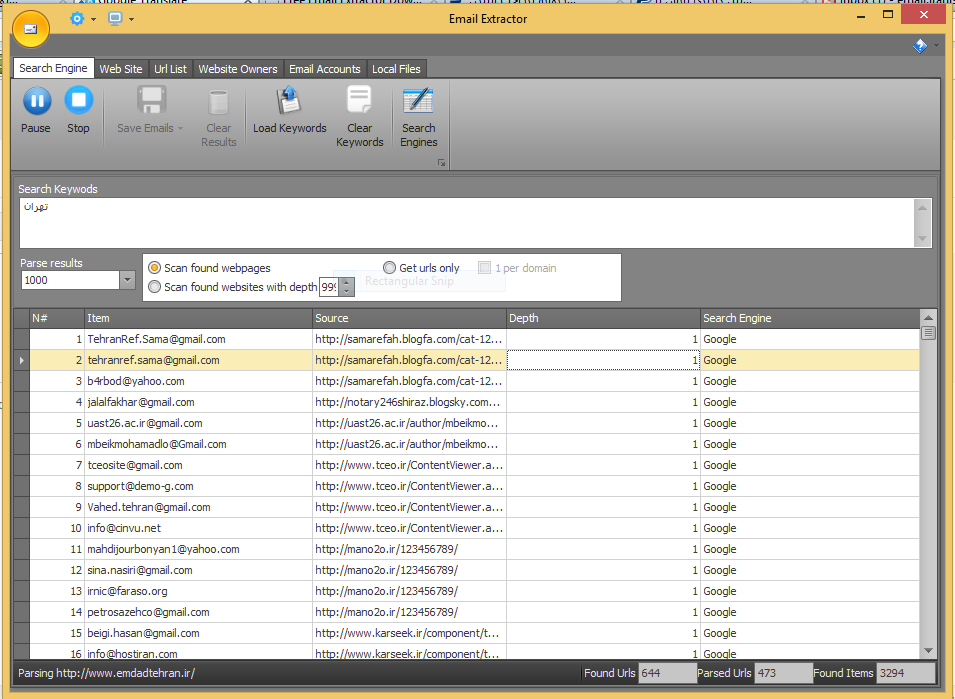Screen dimensions: 955x699
Task: Load Keywords from file
Action: coord(290,110)
